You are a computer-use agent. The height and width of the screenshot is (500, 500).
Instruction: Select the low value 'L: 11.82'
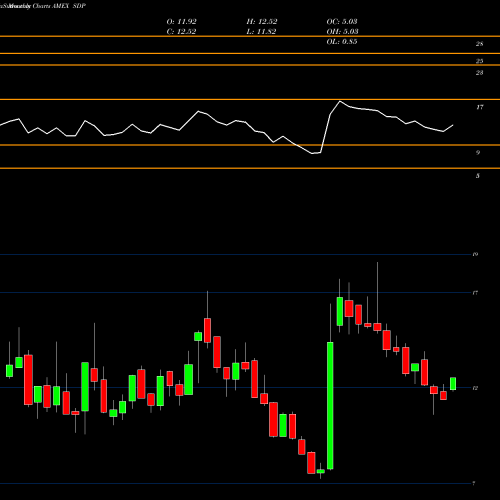click(x=261, y=32)
